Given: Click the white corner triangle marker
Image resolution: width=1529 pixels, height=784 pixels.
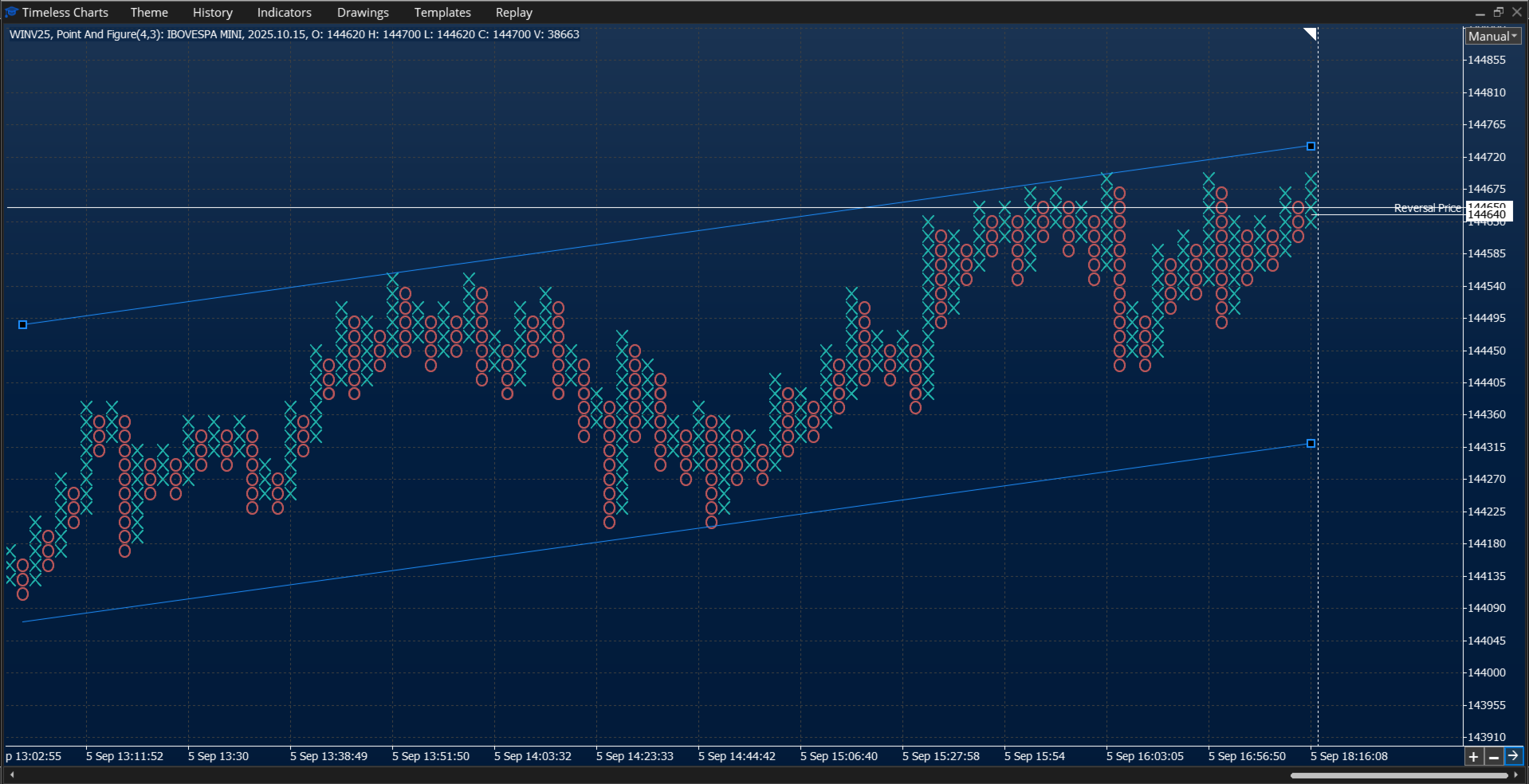Looking at the screenshot, I should tap(1311, 33).
